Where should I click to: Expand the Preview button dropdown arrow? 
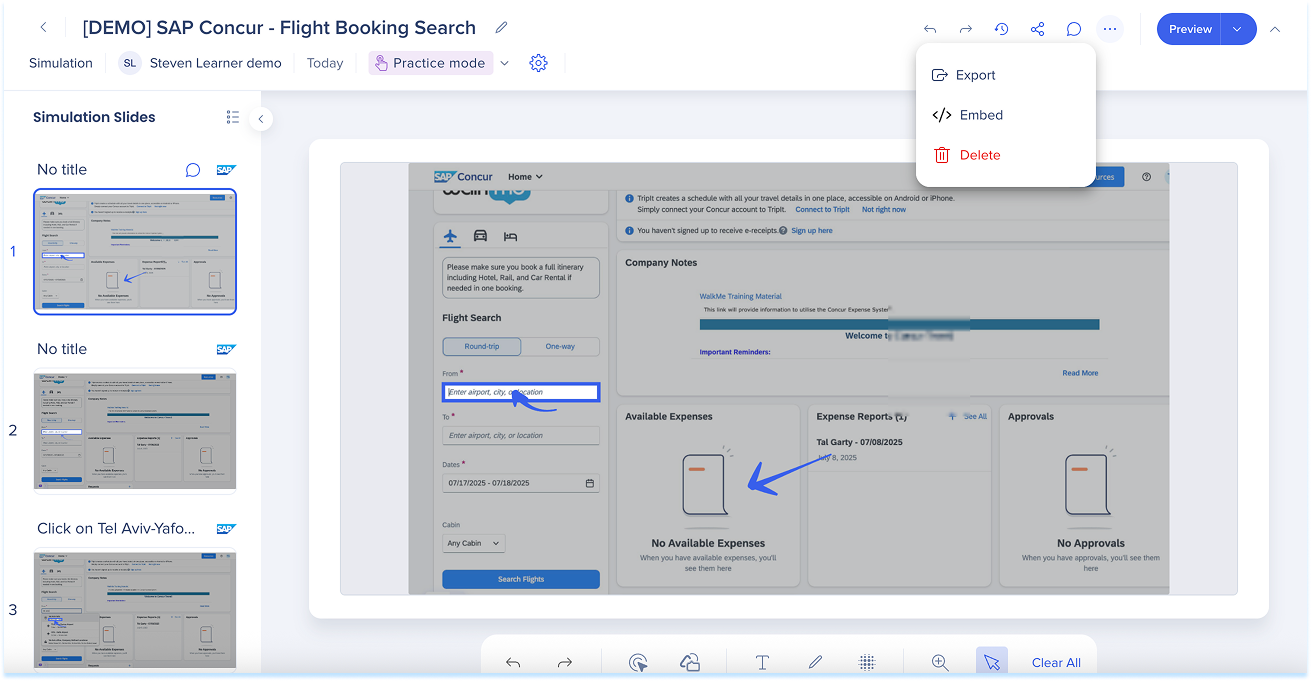pos(1237,29)
